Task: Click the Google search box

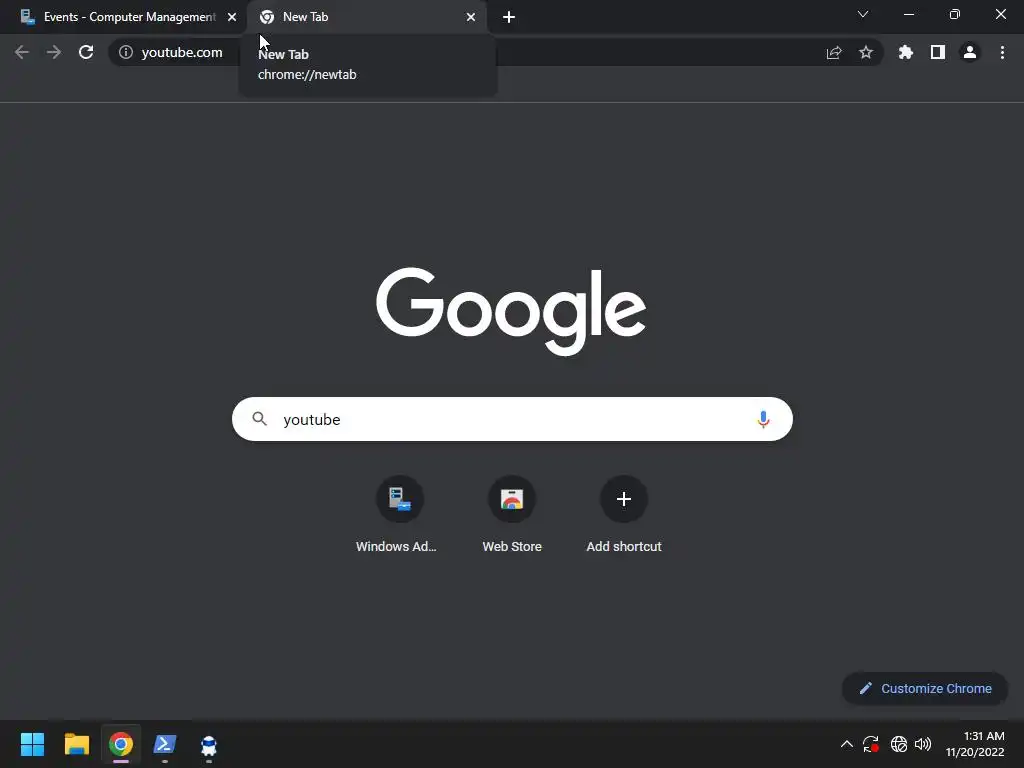Action: [512, 419]
